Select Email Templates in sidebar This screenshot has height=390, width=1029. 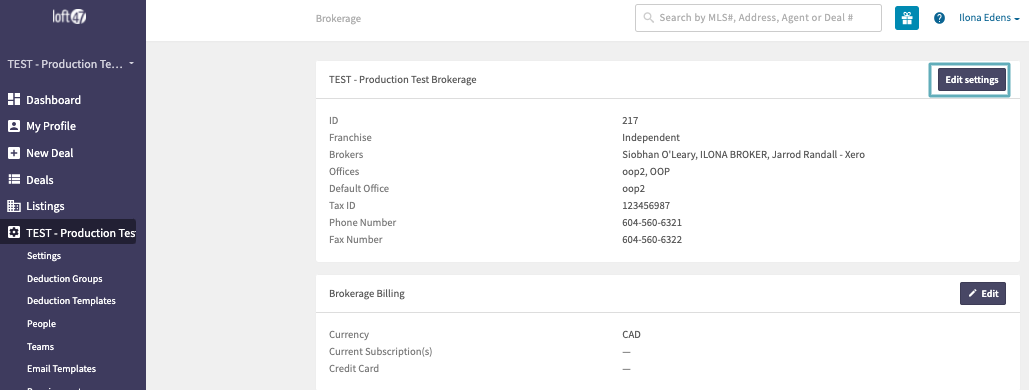click(x=61, y=369)
